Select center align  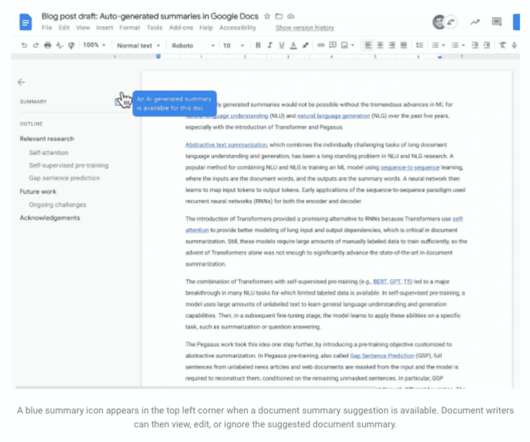380,45
